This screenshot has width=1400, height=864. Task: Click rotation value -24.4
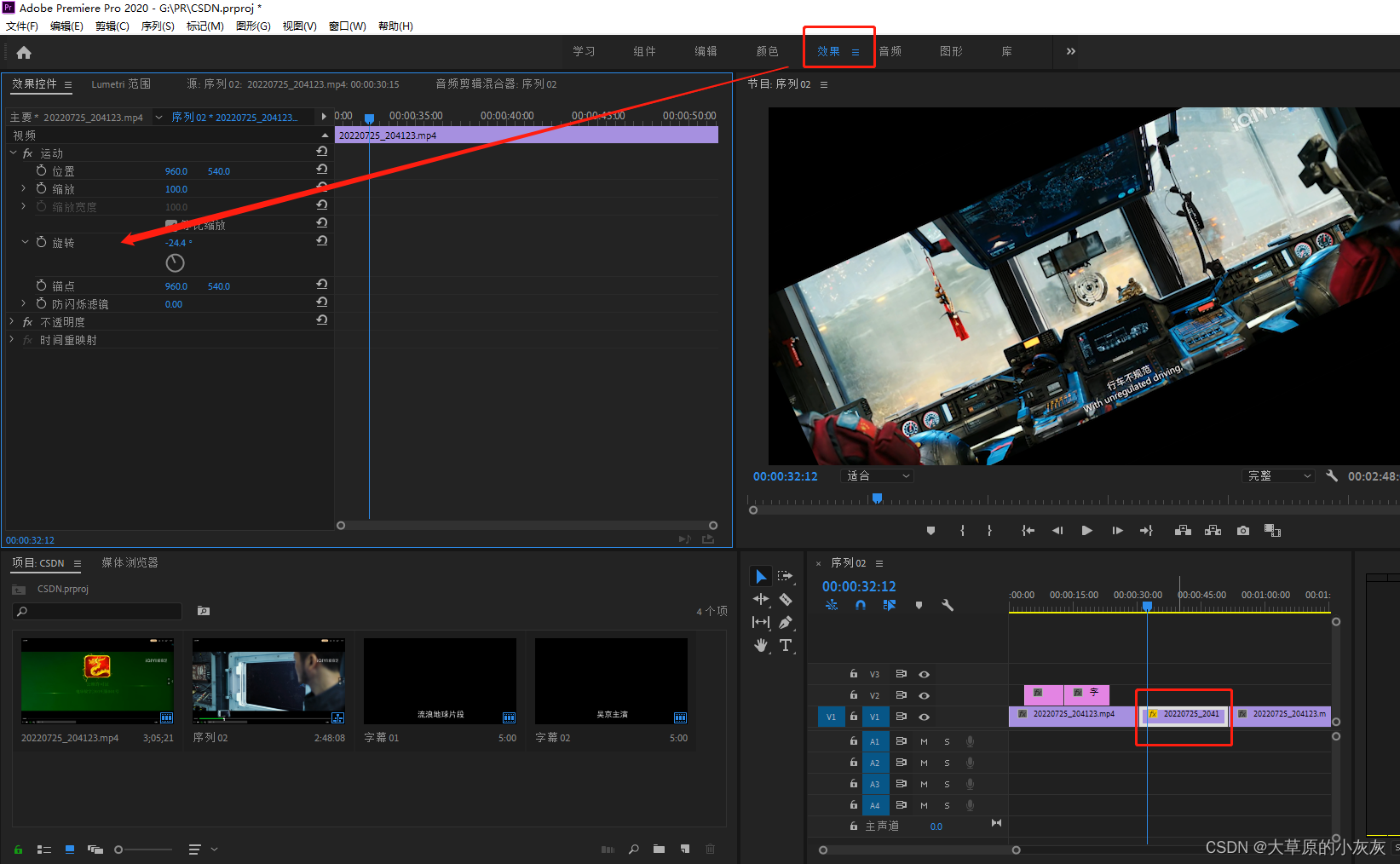177,243
